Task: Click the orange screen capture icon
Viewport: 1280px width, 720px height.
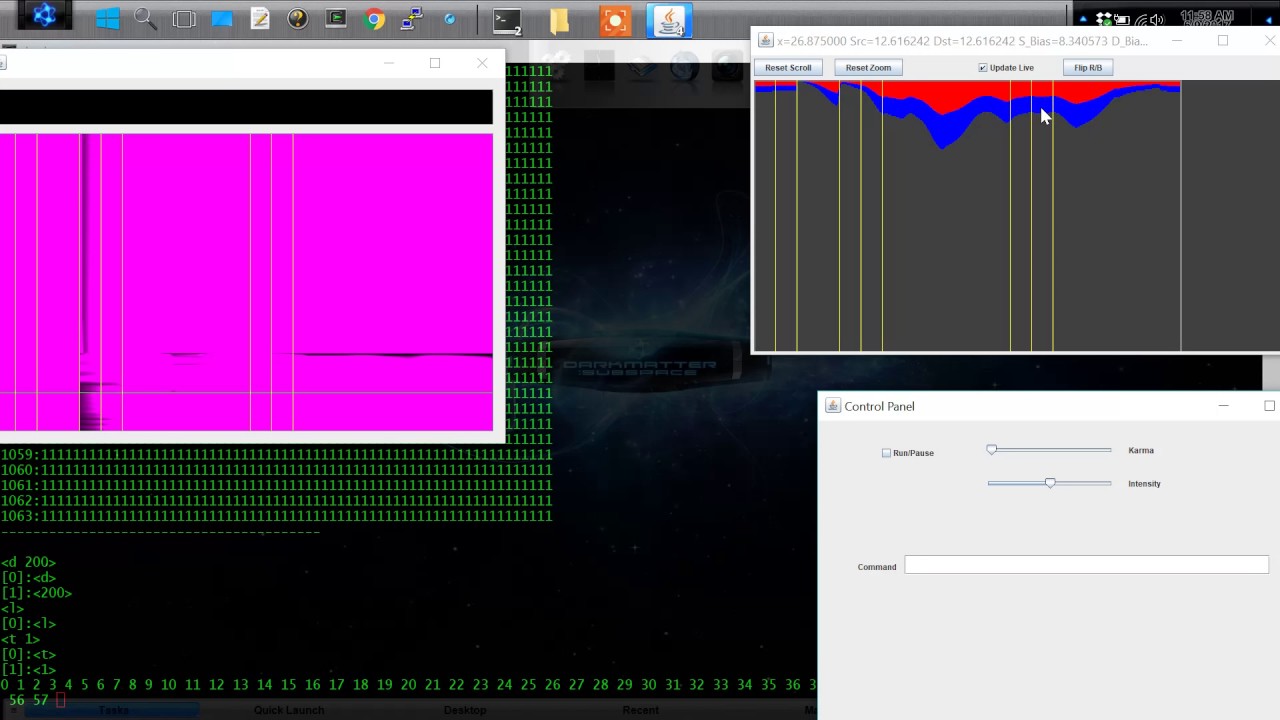Action: point(615,20)
